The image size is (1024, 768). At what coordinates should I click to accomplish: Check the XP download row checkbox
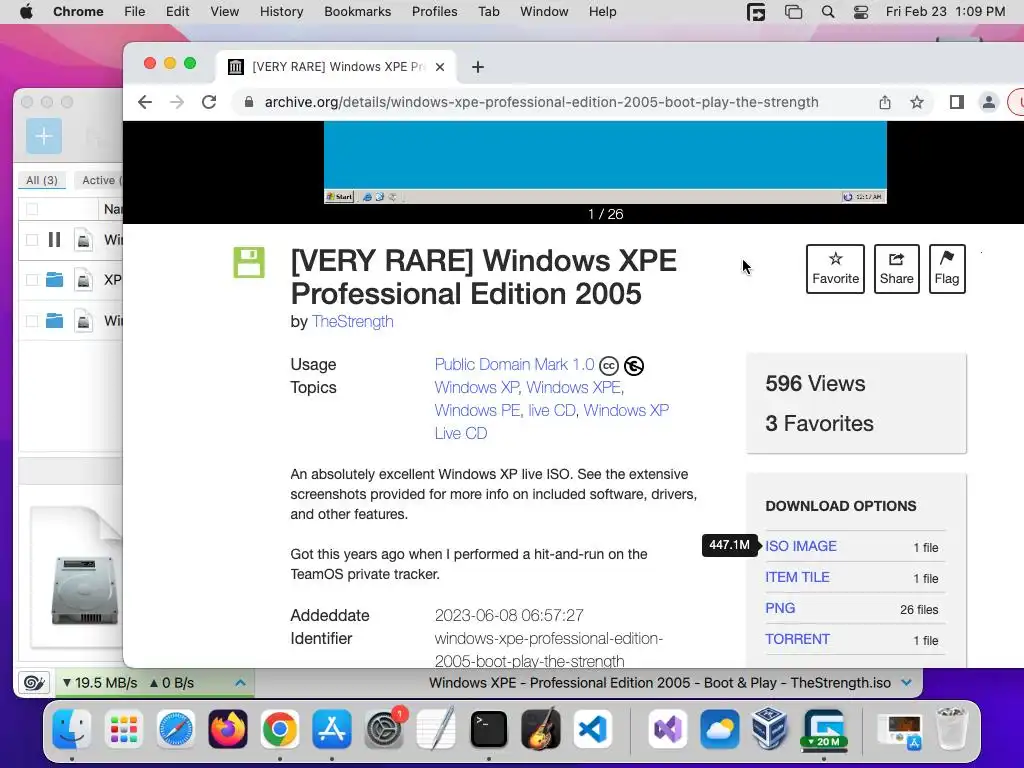(x=32, y=280)
